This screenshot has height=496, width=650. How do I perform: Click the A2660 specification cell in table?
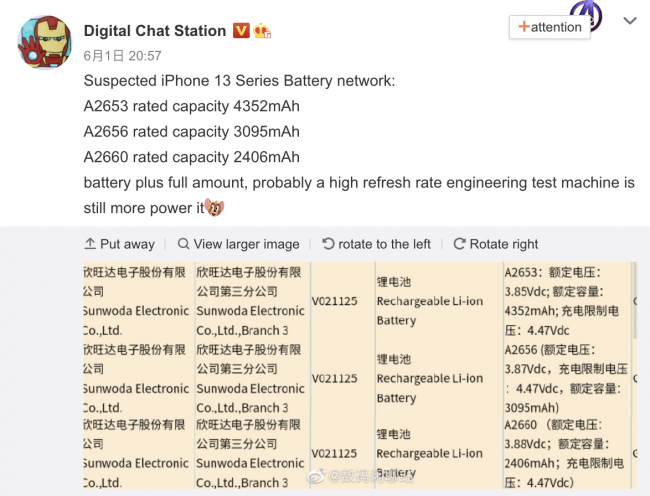pos(564,453)
